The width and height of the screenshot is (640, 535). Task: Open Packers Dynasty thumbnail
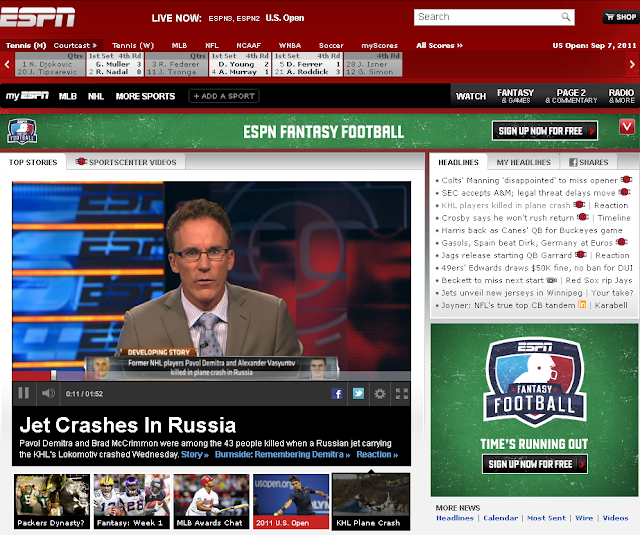point(51,501)
